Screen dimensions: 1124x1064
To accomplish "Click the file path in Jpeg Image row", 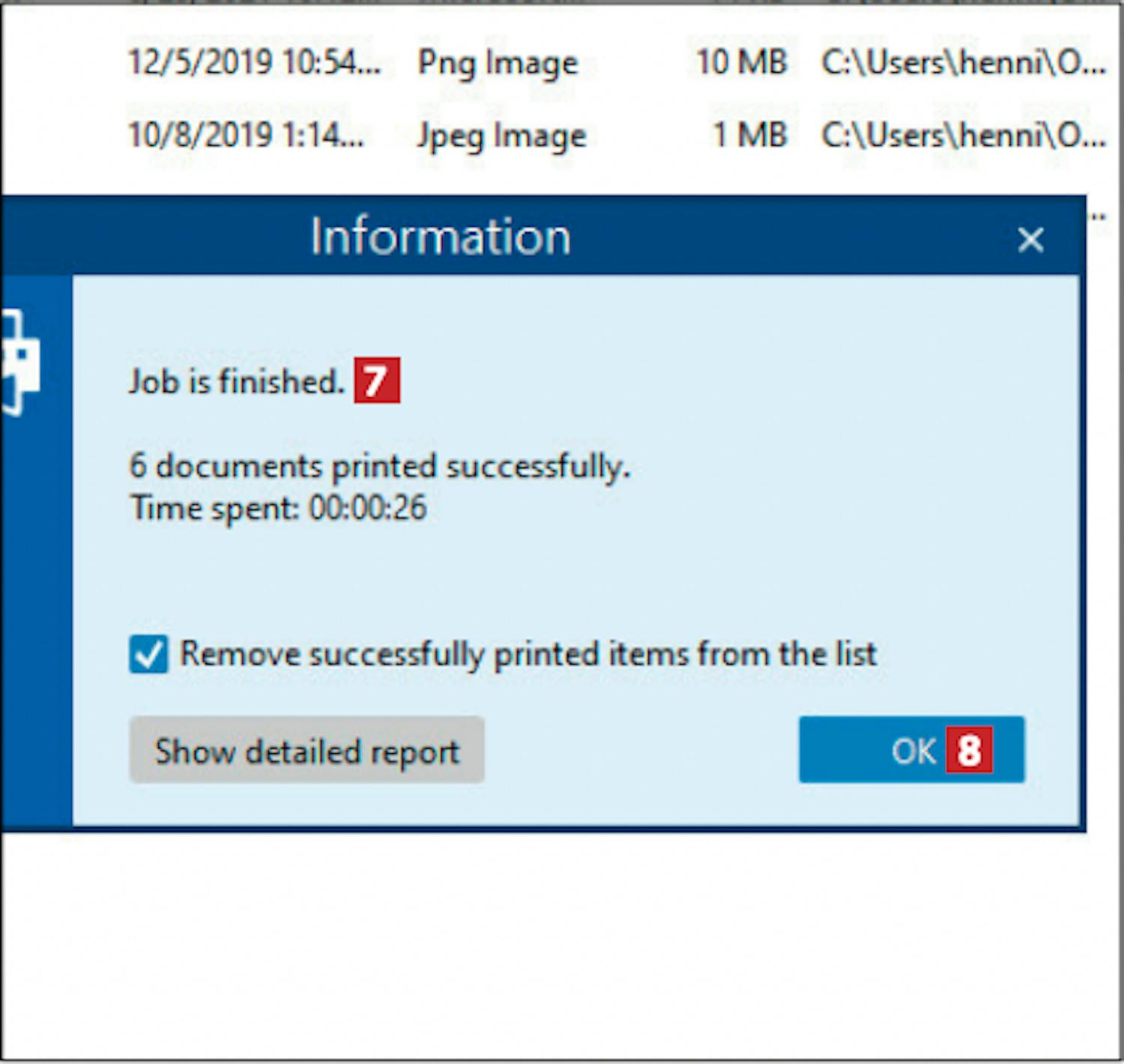I will tap(963, 136).
